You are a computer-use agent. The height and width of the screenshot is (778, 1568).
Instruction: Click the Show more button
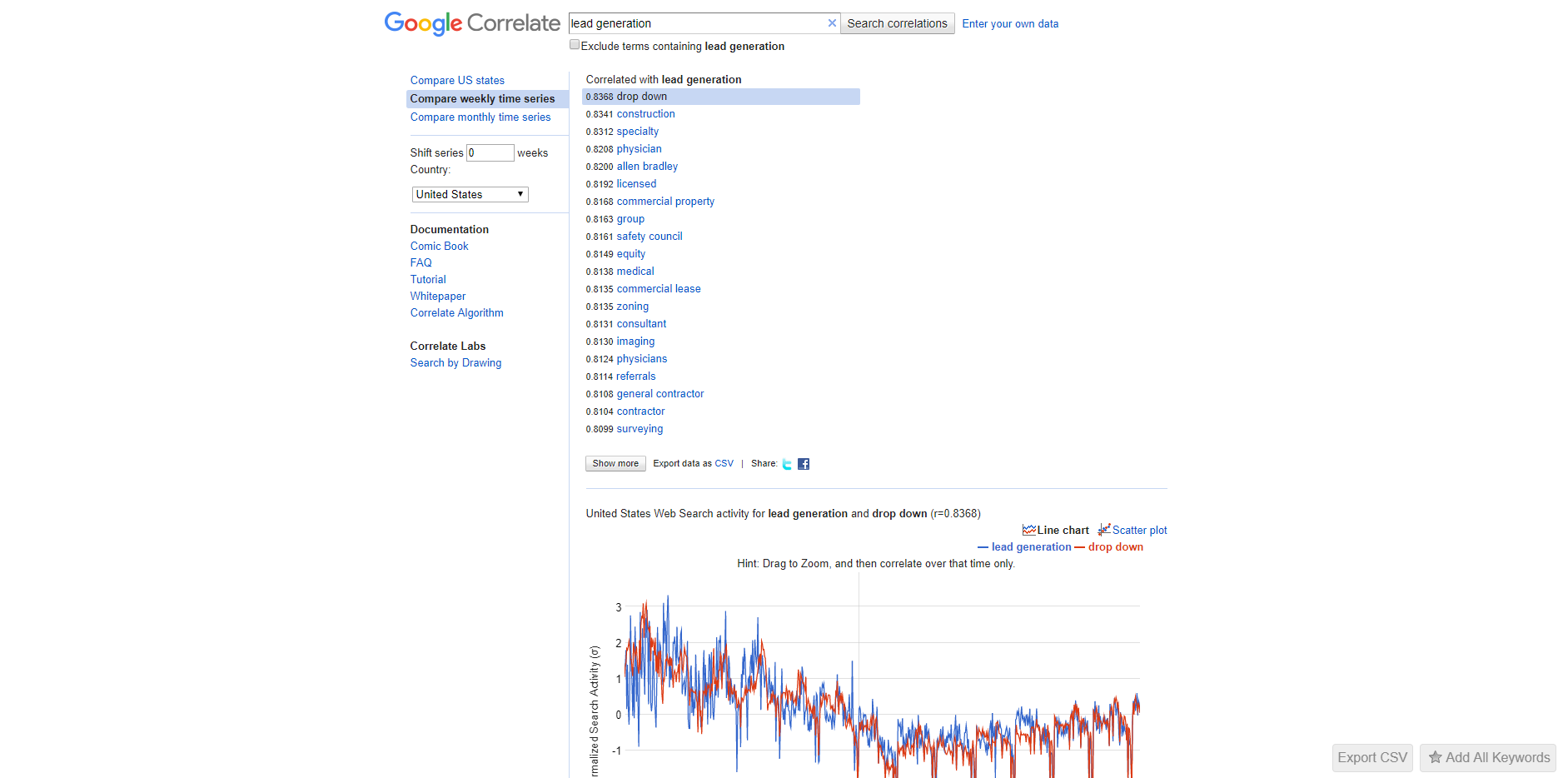[x=615, y=464]
